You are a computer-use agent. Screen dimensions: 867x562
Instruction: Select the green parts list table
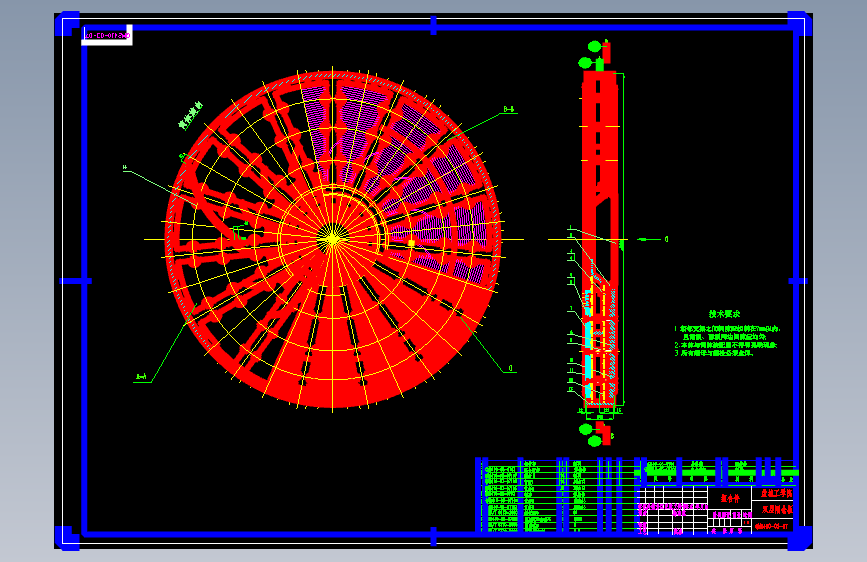tap(558, 495)
